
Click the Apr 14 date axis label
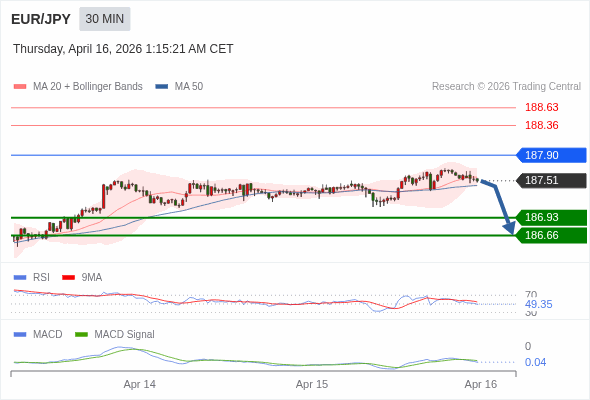pyautogui.click(x=140, y=384)
